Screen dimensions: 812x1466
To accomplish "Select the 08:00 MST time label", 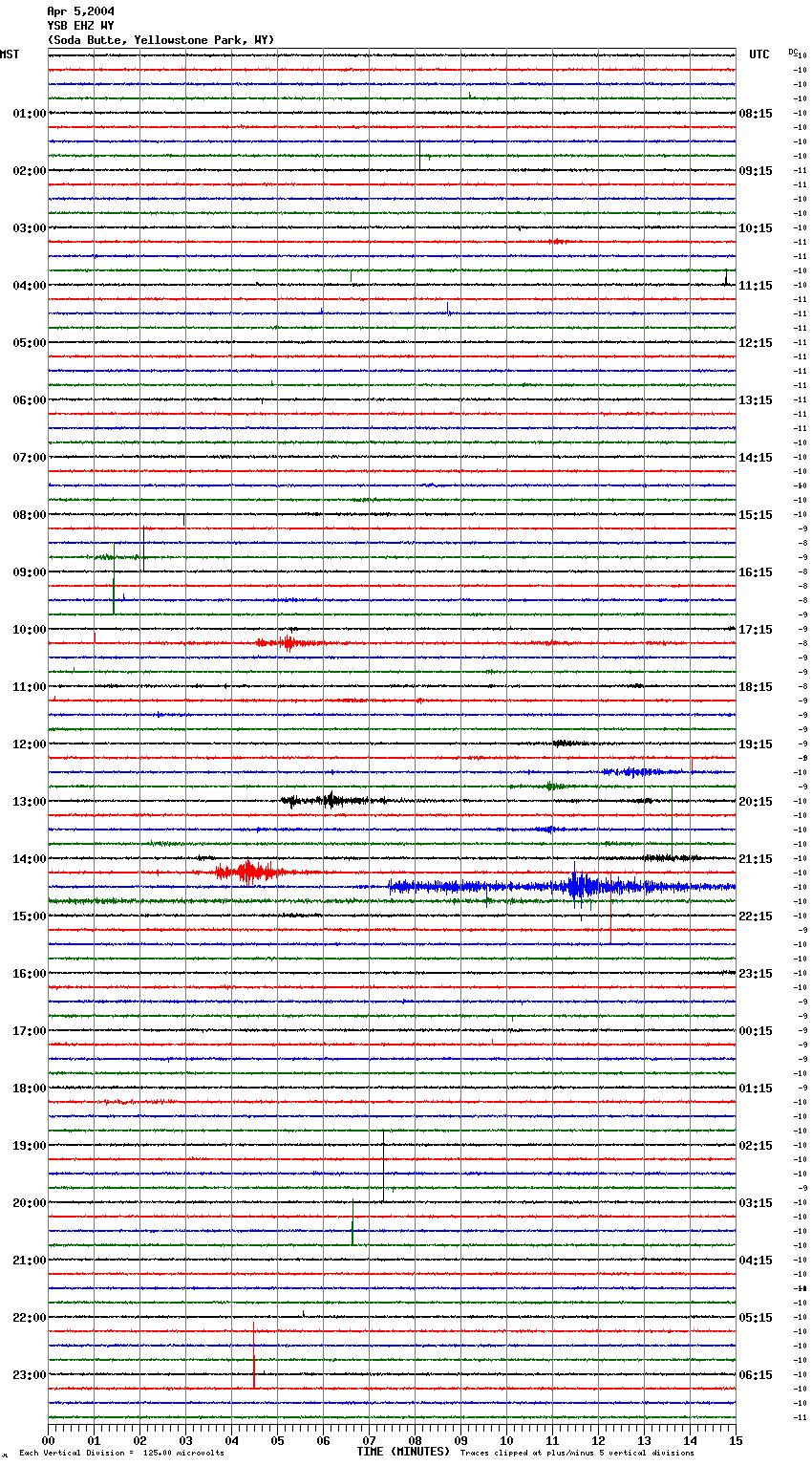I will click(x=29, y=515).
